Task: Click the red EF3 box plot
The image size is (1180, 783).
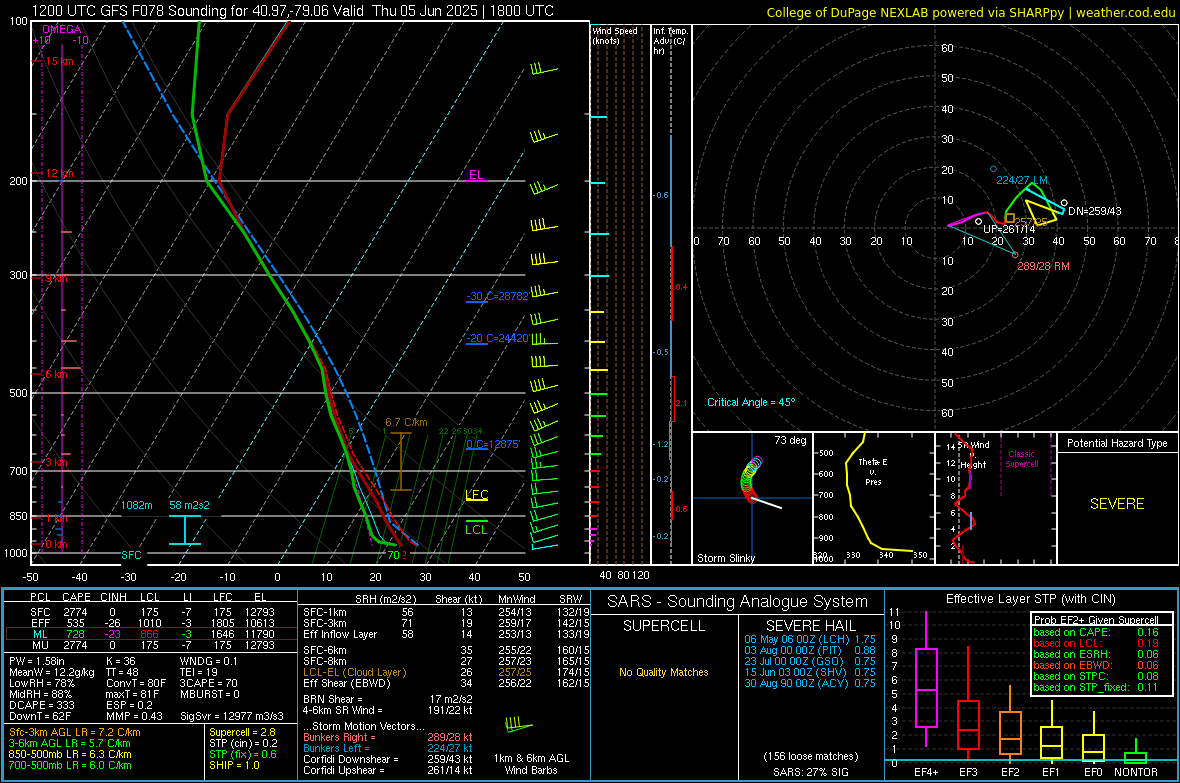Action: [968, 724]
